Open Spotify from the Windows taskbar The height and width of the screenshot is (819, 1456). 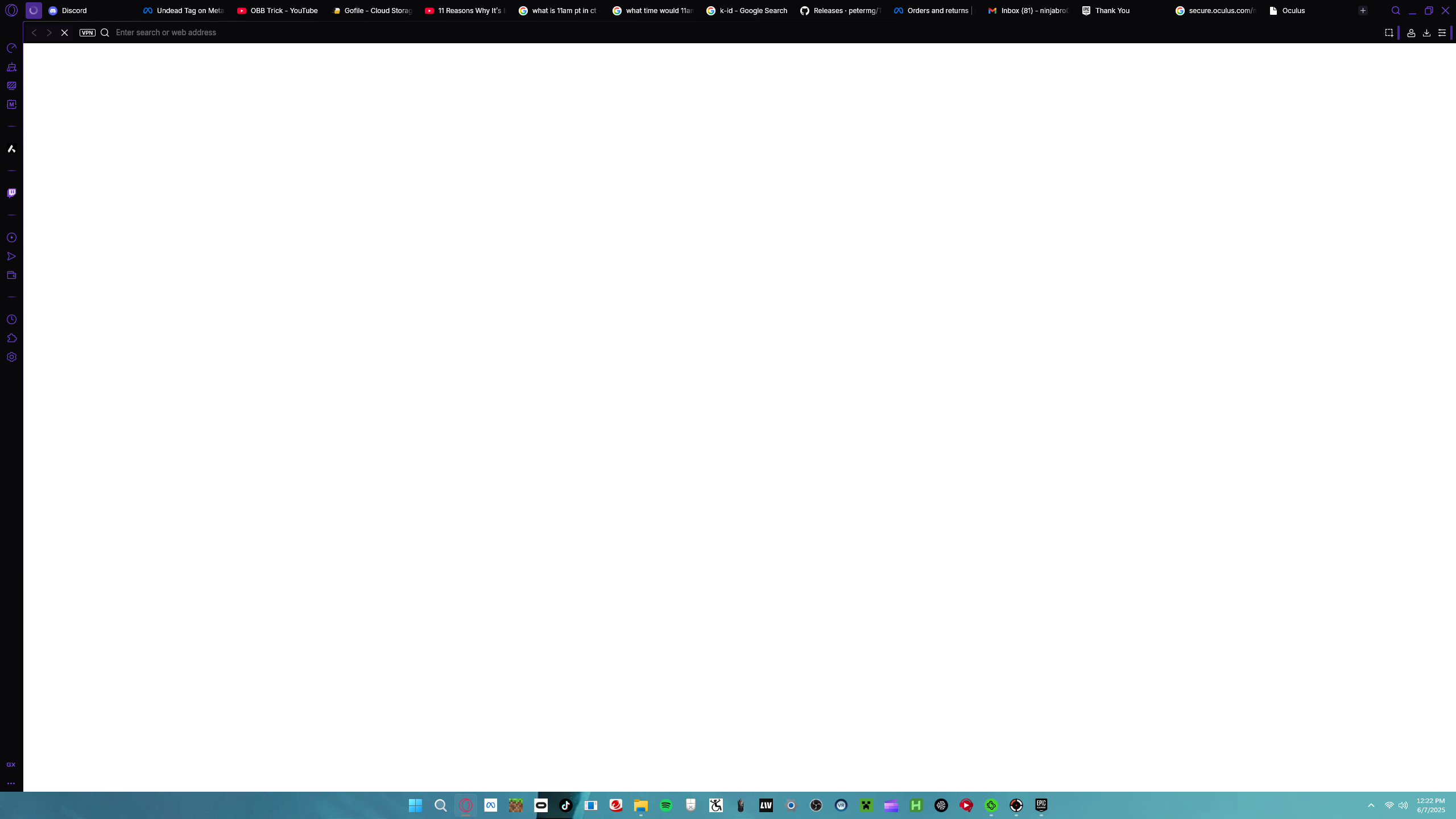(x=666, y=805)
